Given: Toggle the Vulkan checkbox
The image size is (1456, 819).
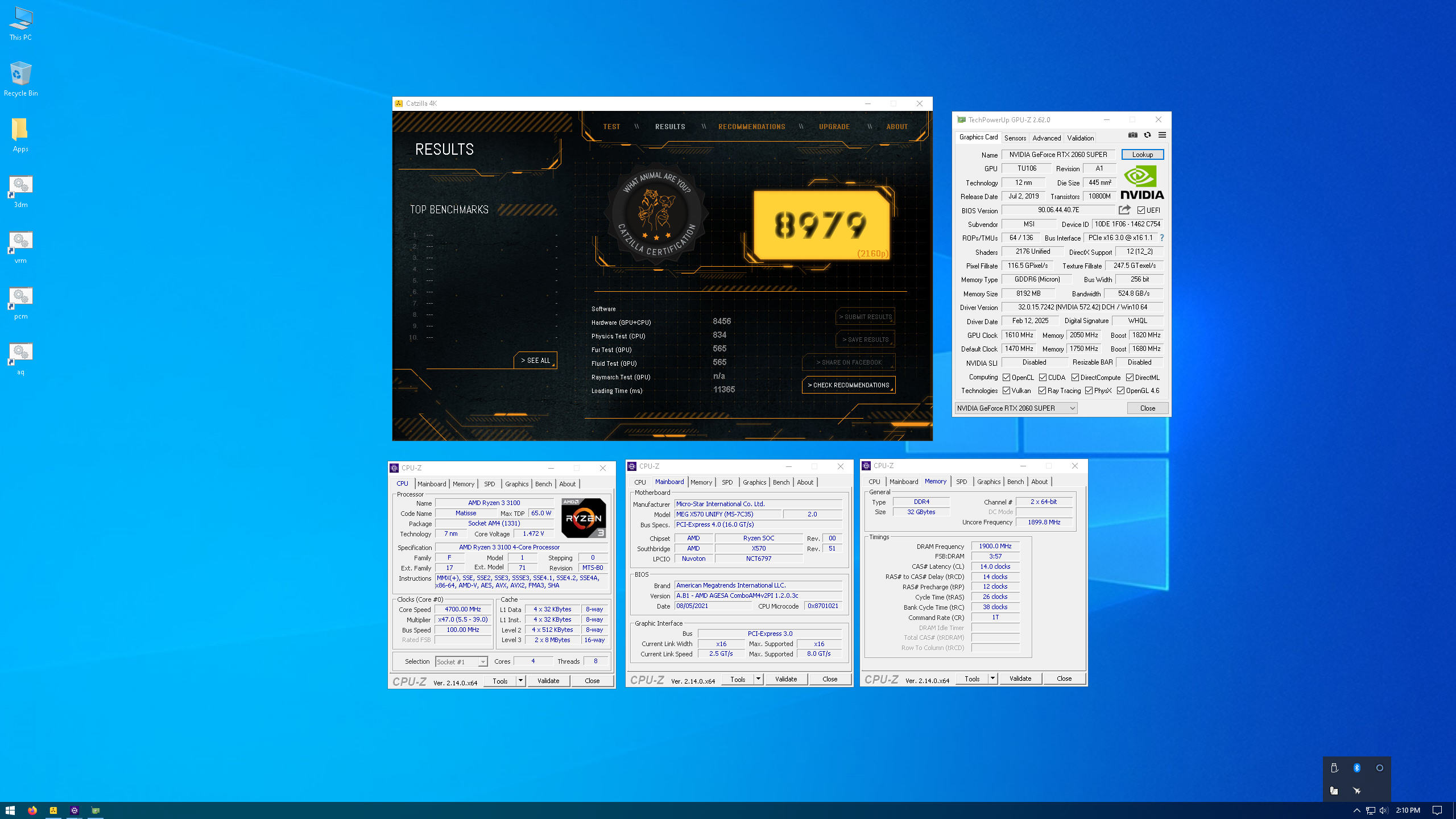Looking at the screenshot, I should (1006, 391).
